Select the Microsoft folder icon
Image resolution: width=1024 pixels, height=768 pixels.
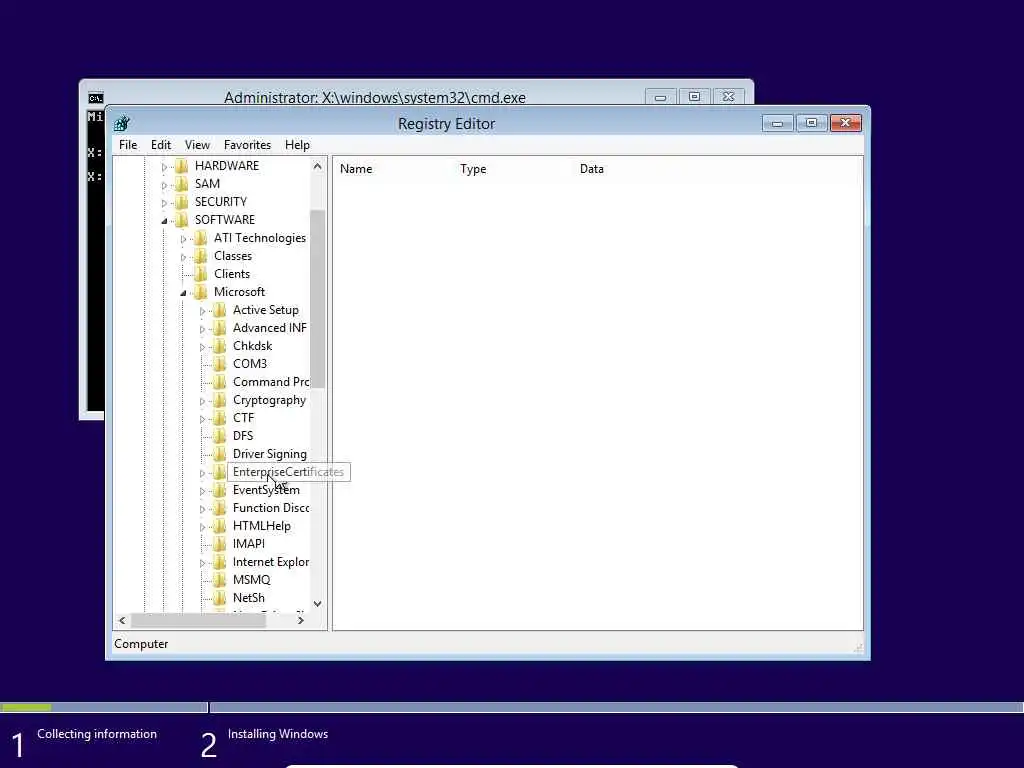pyautogui.click(x=200, y=292)
